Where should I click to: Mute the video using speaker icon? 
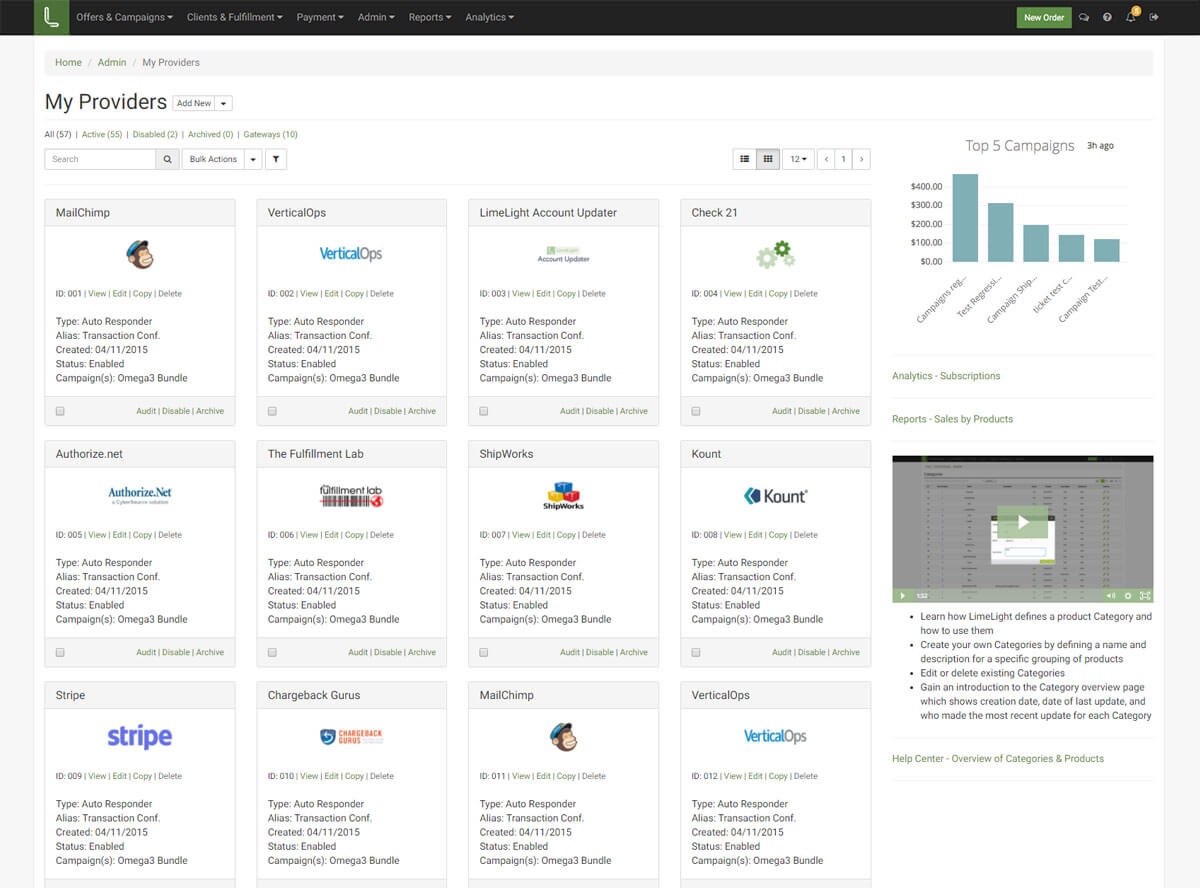(x=1110, y=596)
